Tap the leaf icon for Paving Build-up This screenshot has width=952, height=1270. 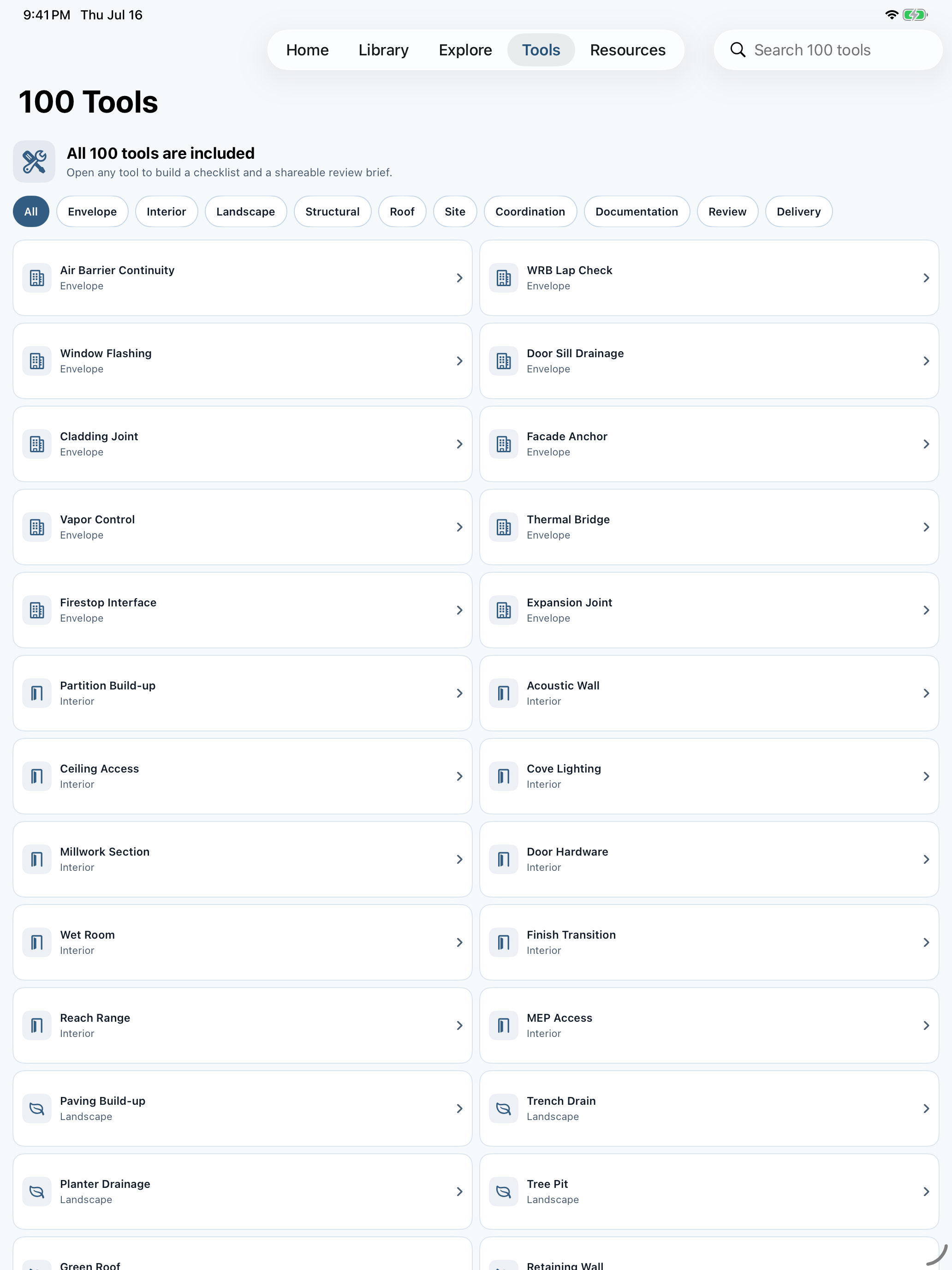click(x=37, y=1108)
